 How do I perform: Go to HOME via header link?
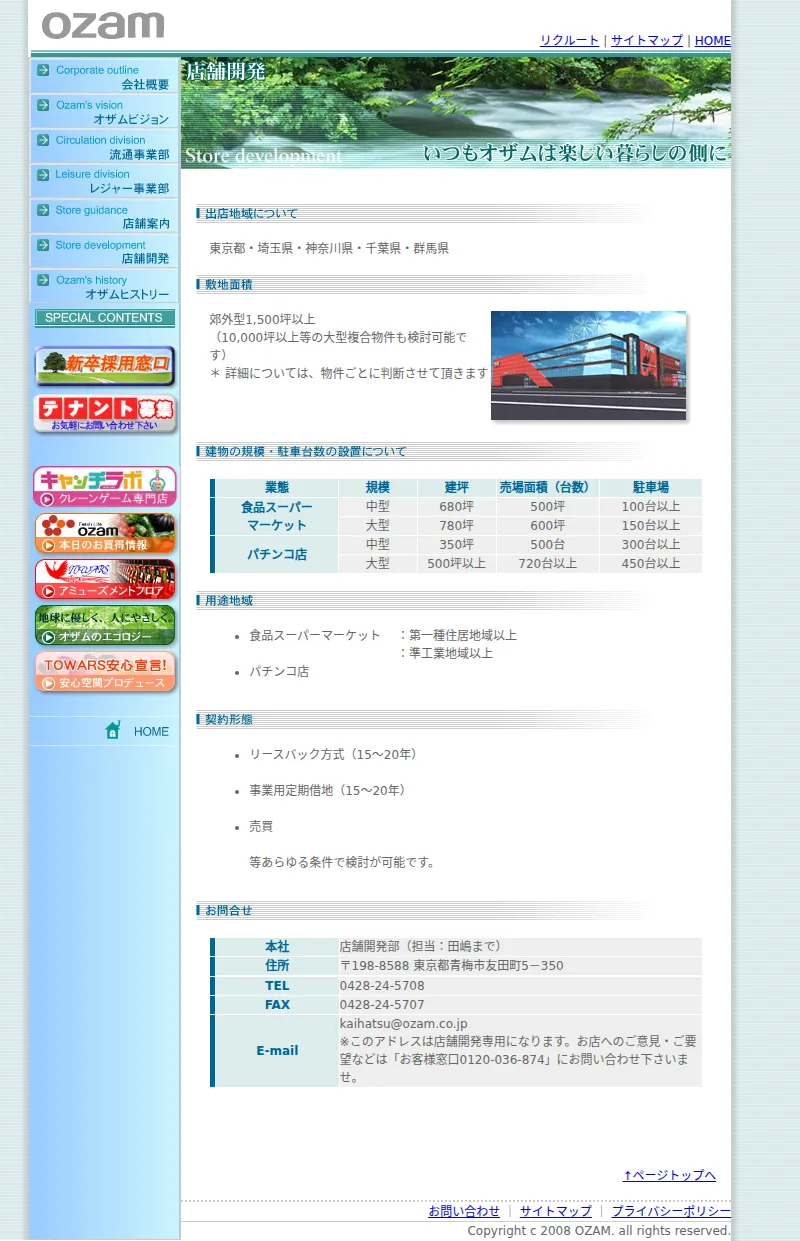point(712,41)
